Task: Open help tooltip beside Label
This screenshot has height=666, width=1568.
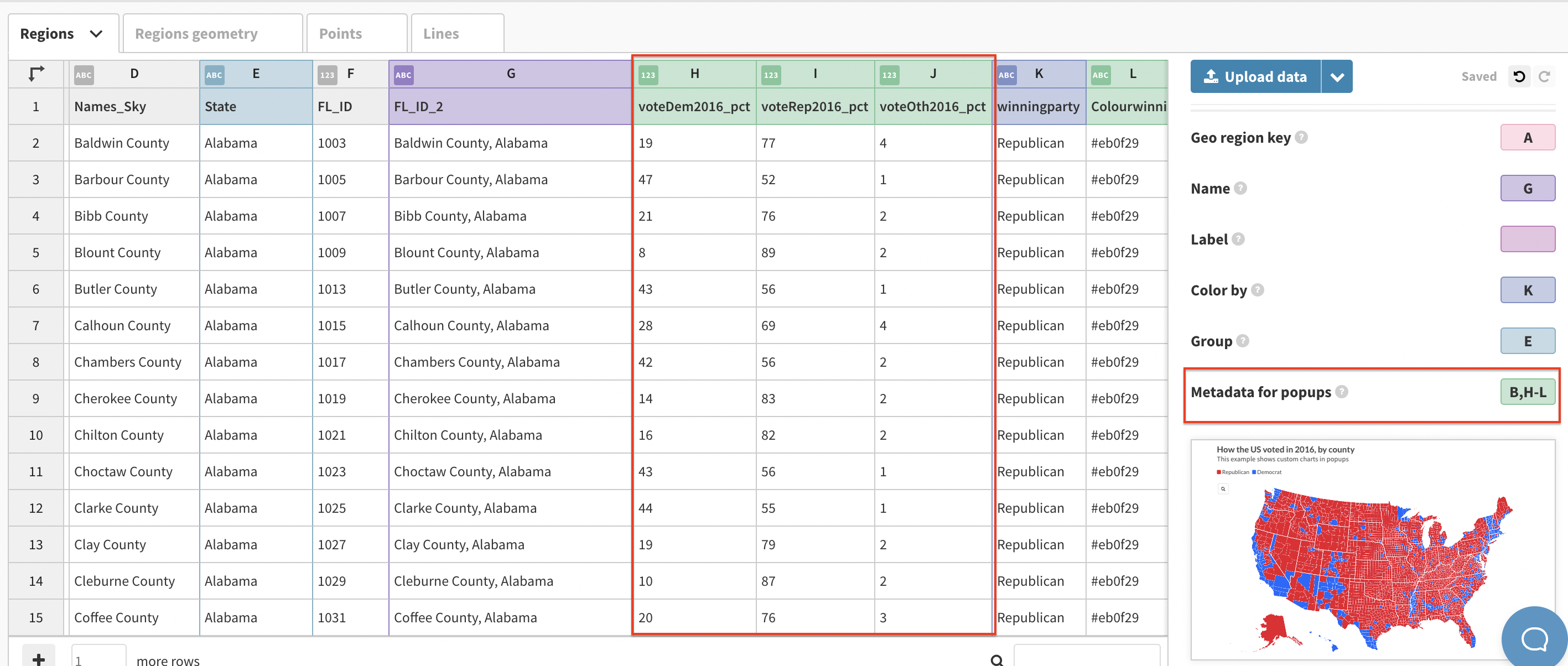Action: coord(1238,240)
